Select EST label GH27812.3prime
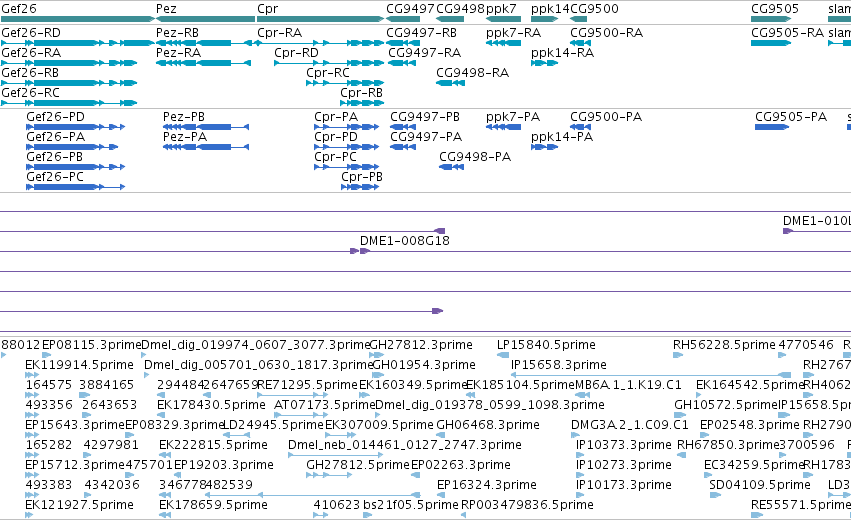The height and width of the screenshot is (520, 851). [x=421, y=345]
